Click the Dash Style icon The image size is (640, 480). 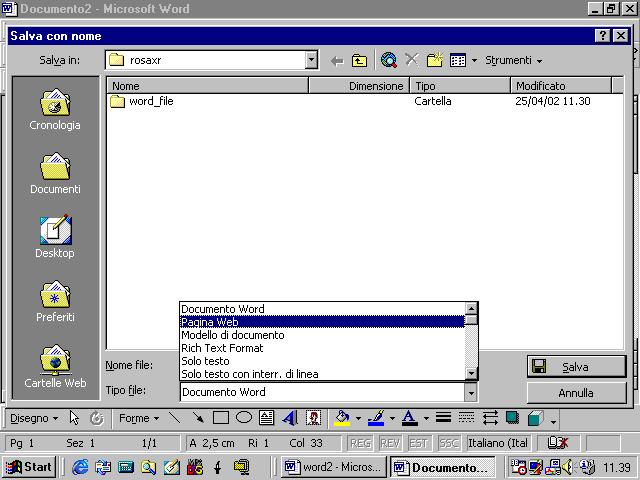coord(466,418)
